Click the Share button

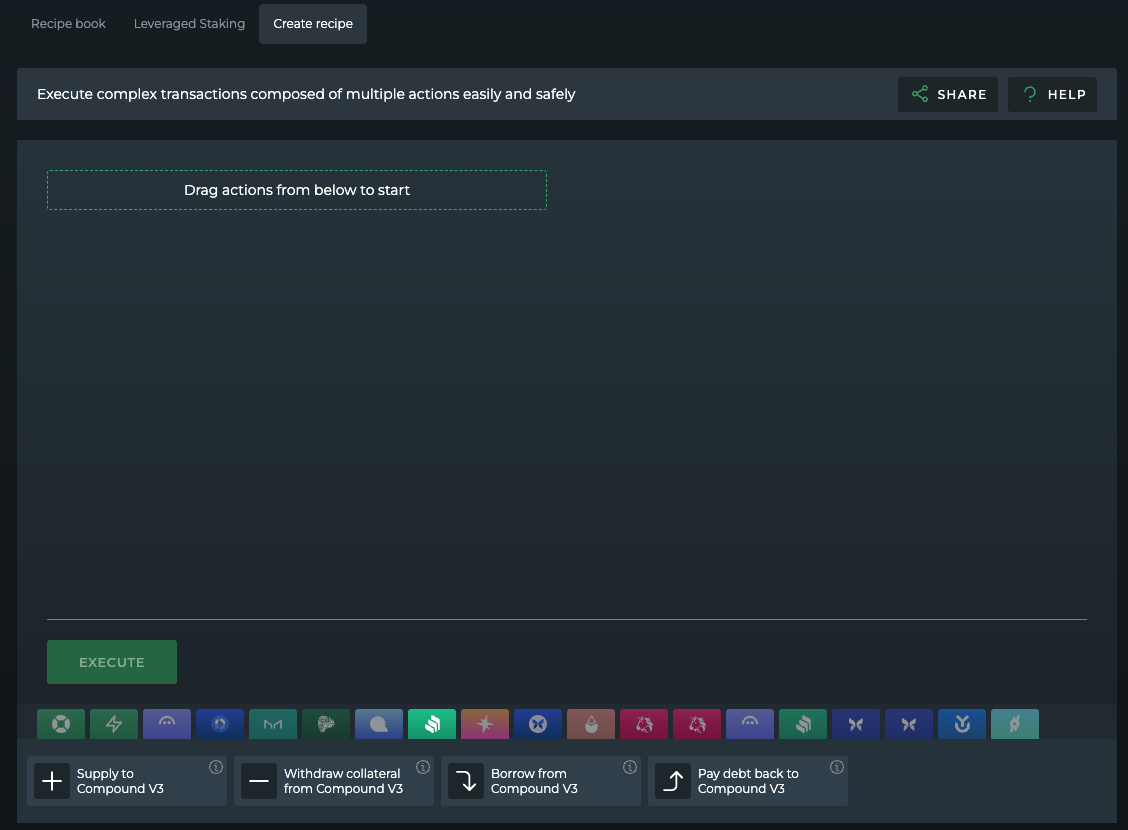pyautogui.click(x=948, y=94)
